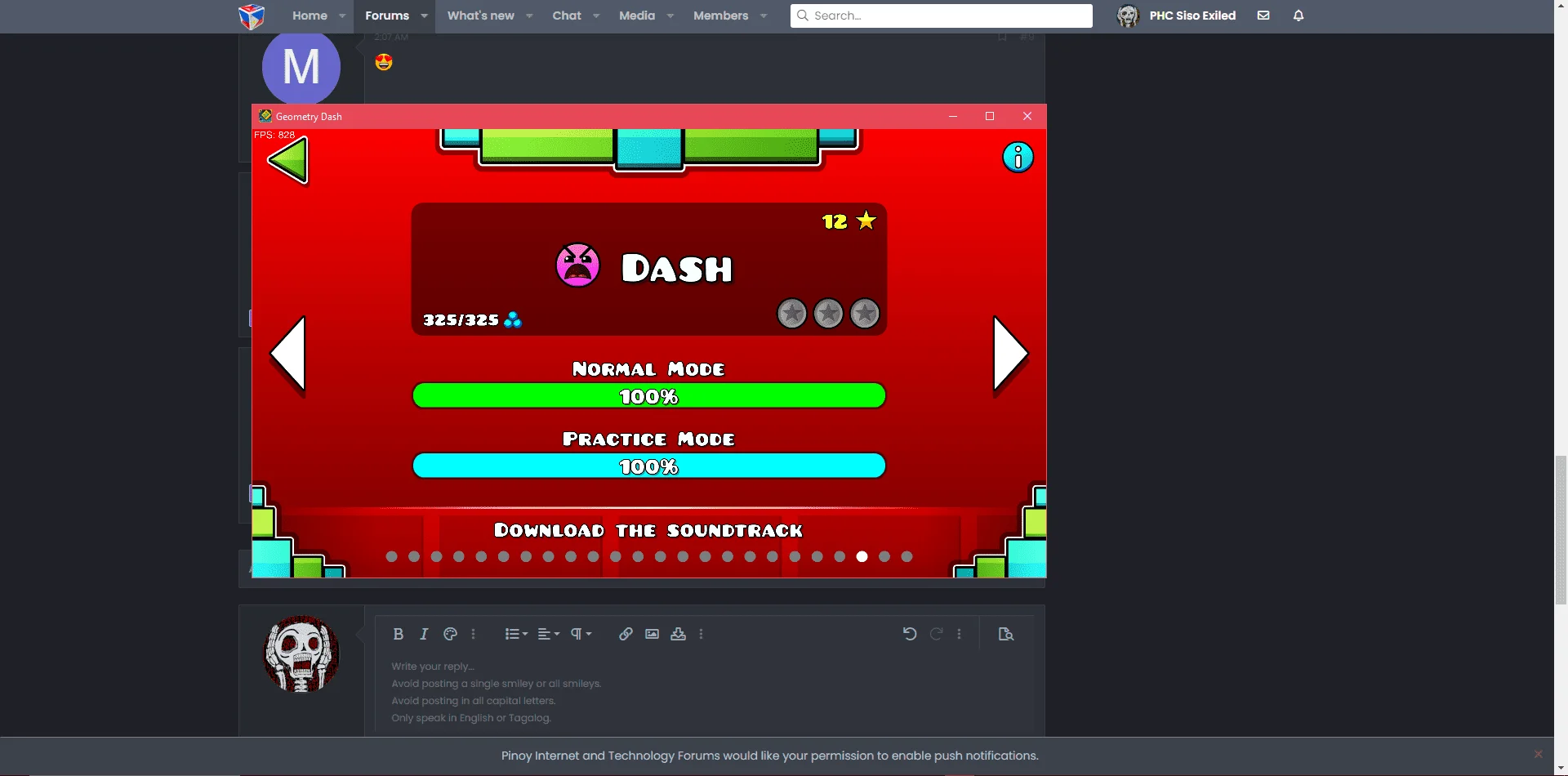1568x776 pixels.
Task: Expand the Forums dropdown arrow
Action: [x=424, y=16]
